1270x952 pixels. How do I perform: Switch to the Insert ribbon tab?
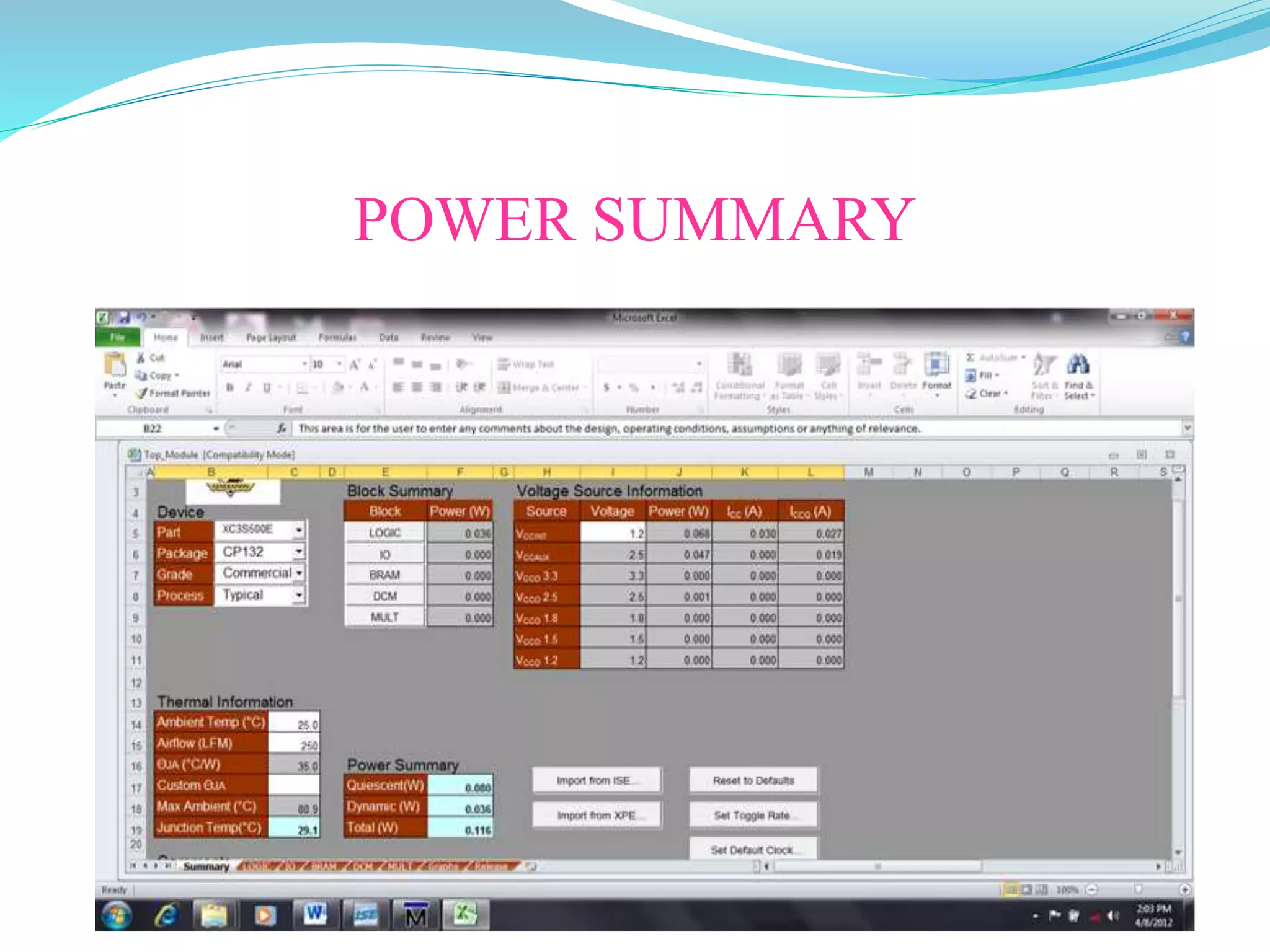click(x=211, y=337)
